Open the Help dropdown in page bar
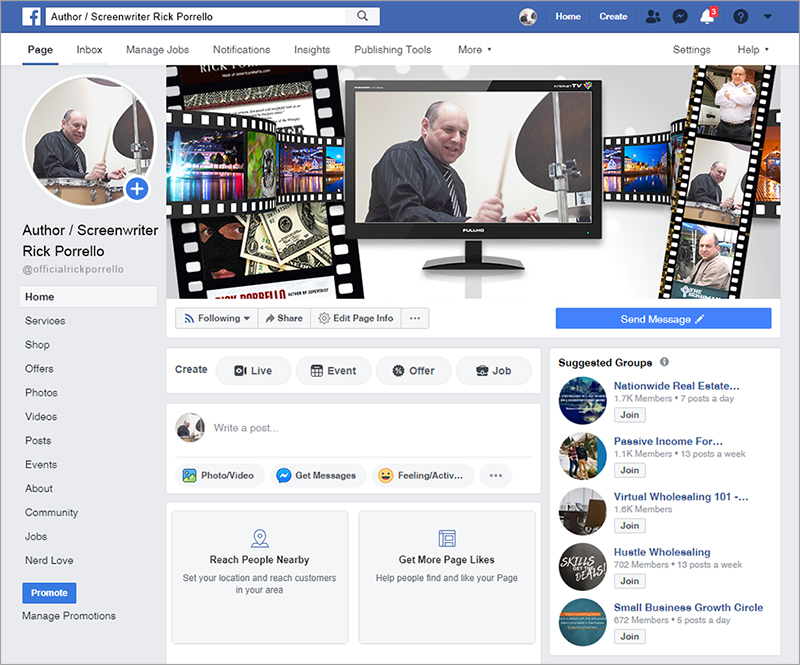 coord(753,50)
